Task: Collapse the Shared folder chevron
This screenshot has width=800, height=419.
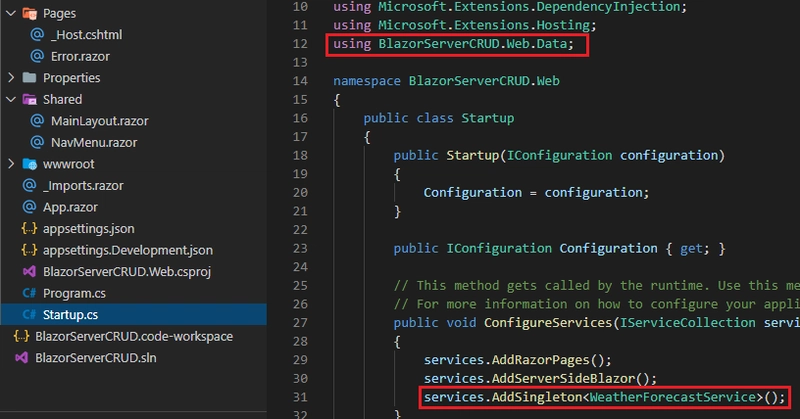Action: click(11, 100)
